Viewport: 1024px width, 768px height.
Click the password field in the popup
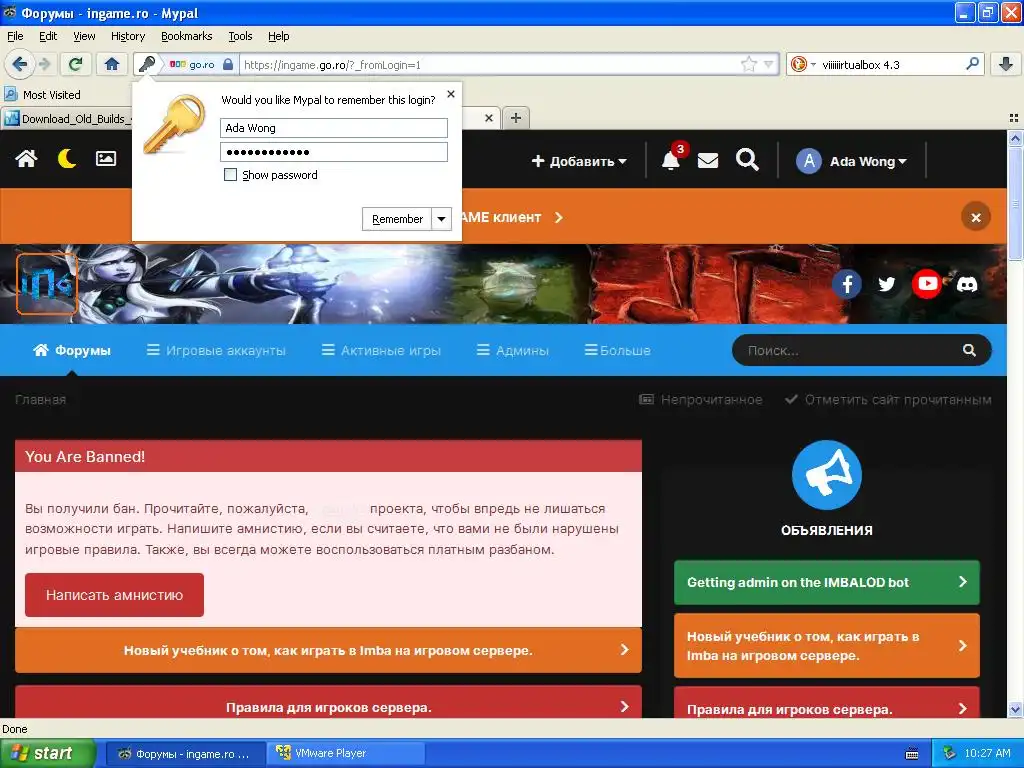[x=334, y=152]
